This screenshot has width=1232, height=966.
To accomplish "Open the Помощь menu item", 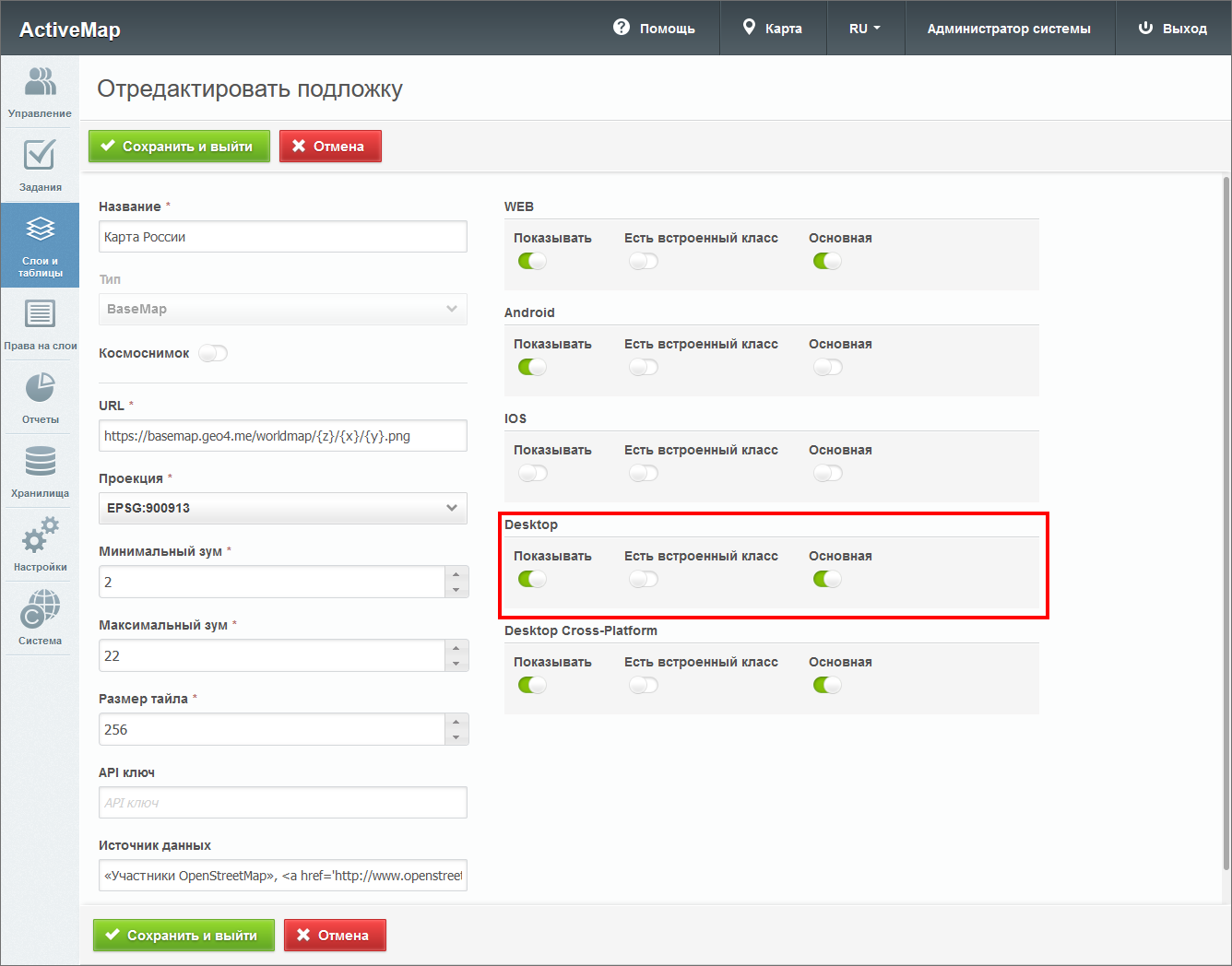I will click(655, 29).
